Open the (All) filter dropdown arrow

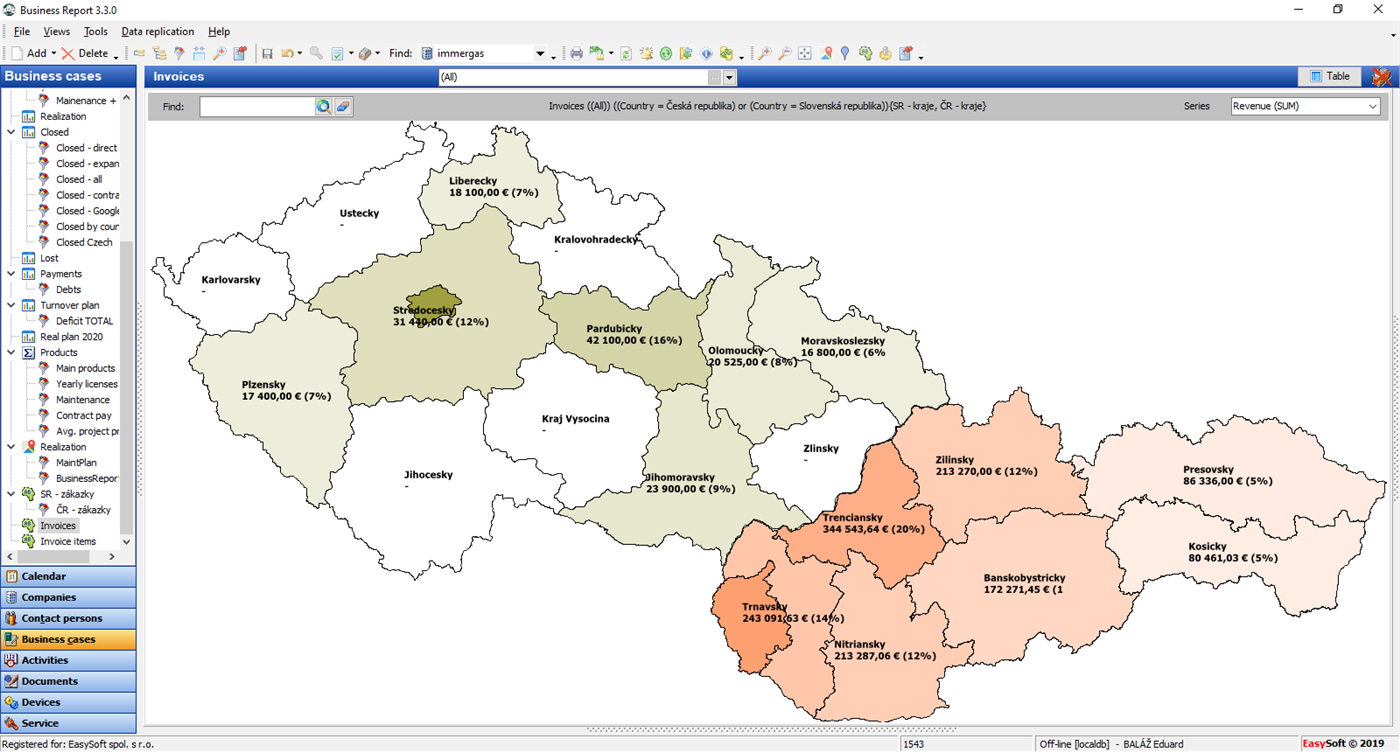click(729, 77)
